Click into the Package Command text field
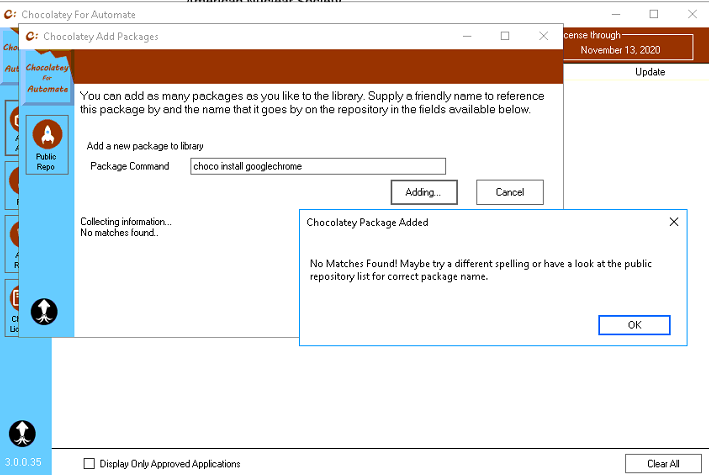The image size is (709, 475). coord(317,167)
